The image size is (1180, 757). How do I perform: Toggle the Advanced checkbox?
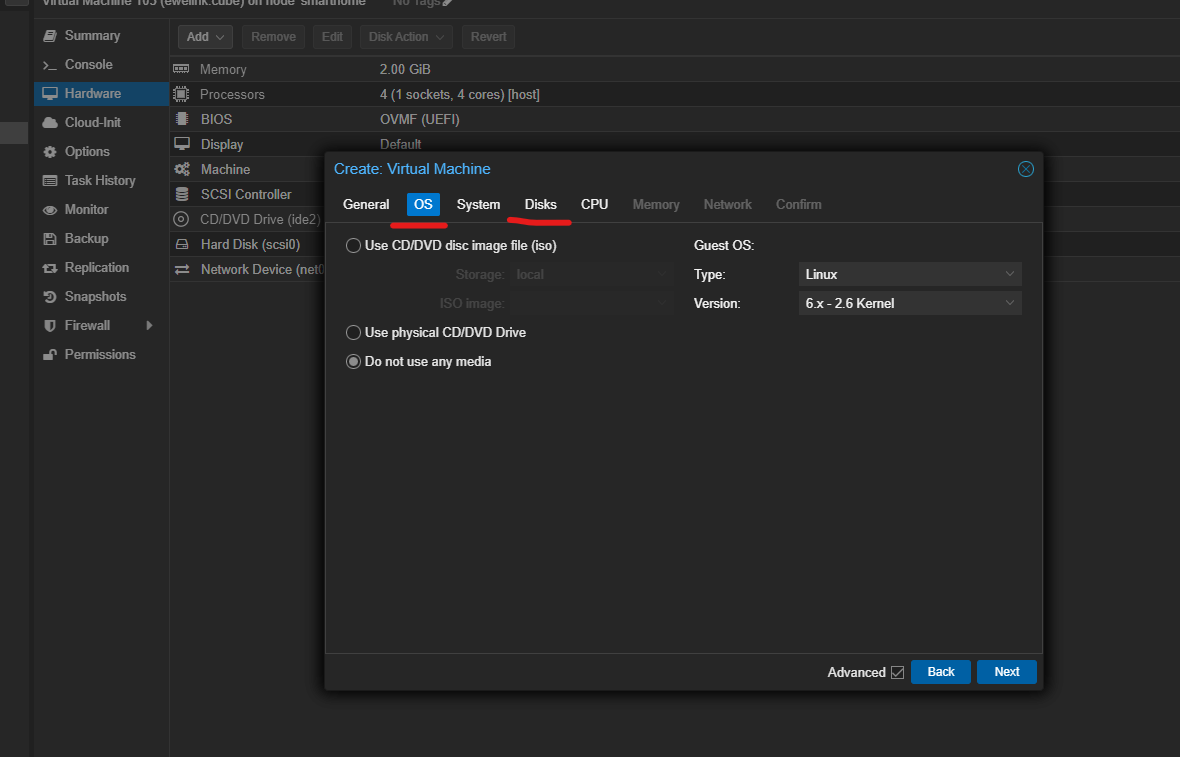897,673
